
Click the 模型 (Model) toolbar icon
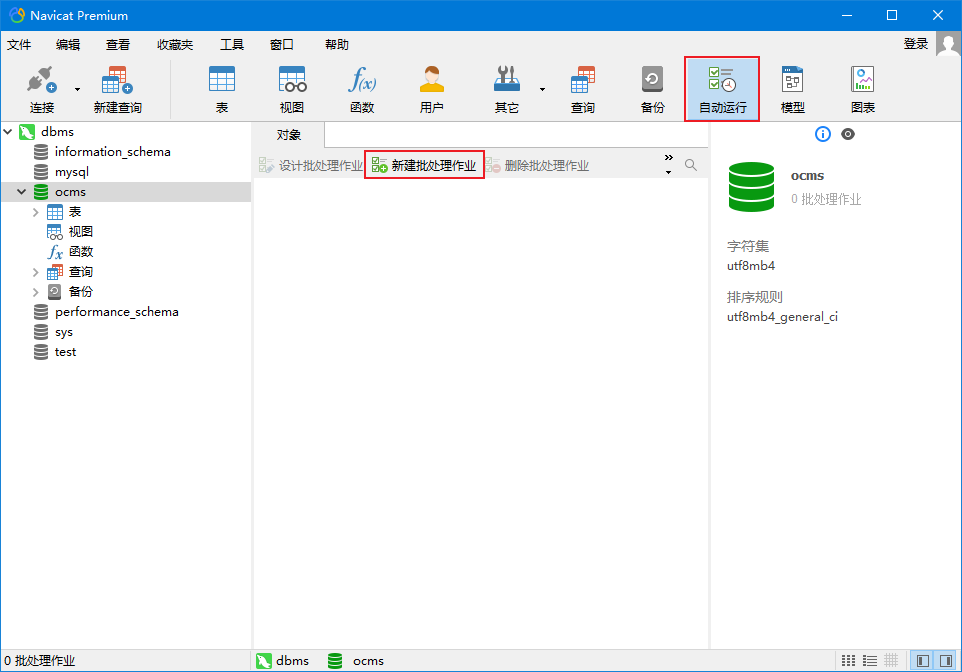(792, 89)
